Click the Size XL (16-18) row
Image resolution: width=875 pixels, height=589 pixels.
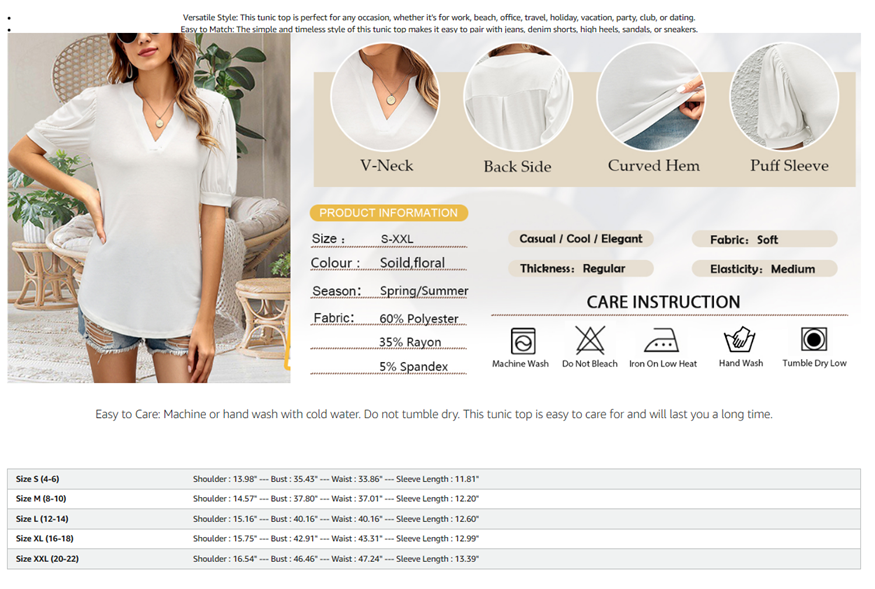click(x=433, y=539)
